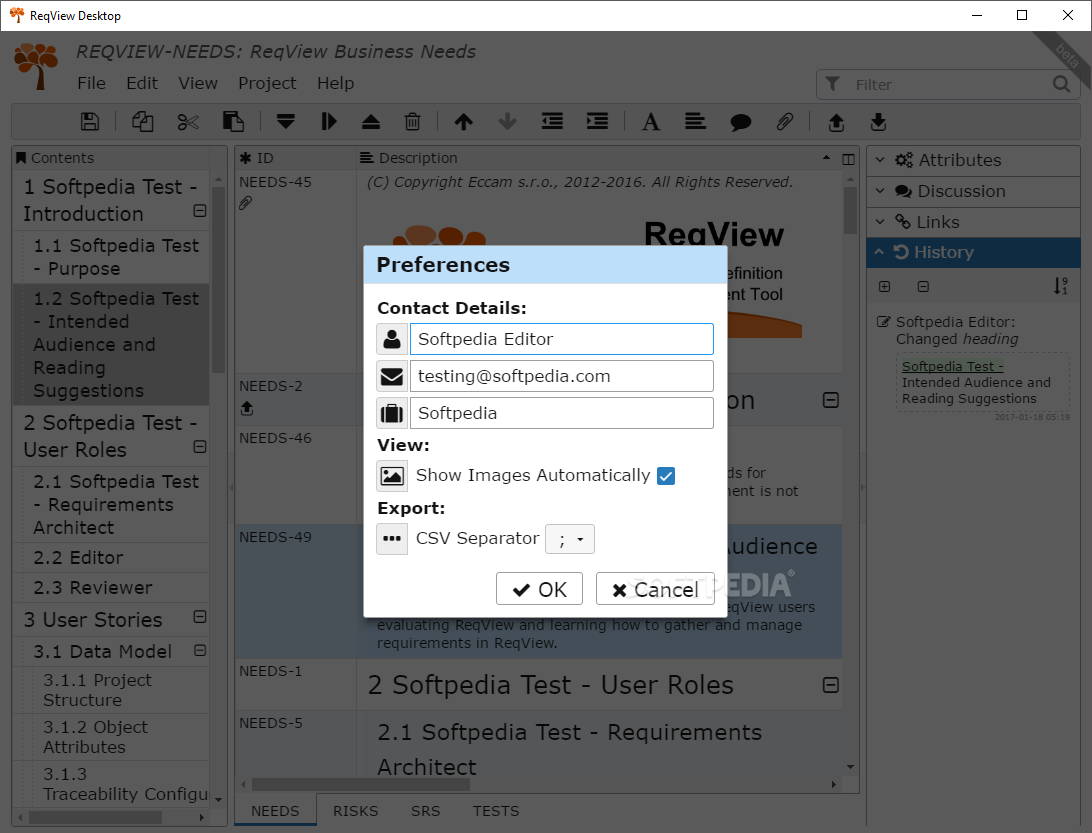
Task: Click the split view column icon
Action: (x=848, y=159)
